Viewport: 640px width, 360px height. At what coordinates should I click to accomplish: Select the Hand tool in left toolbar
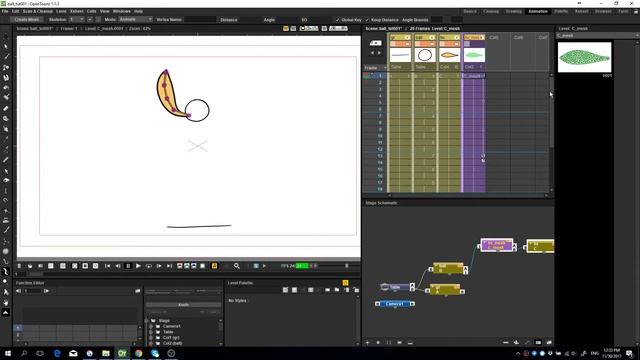click(6, 302)
